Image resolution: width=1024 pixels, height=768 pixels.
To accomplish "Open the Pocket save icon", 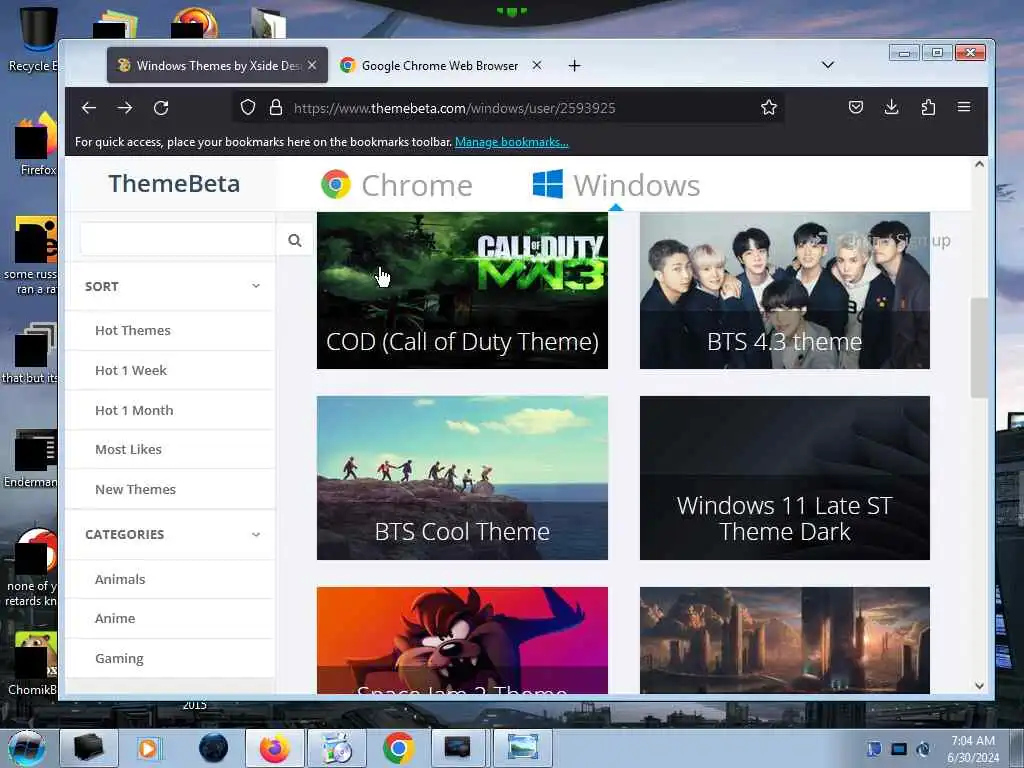I will point(856,107).
